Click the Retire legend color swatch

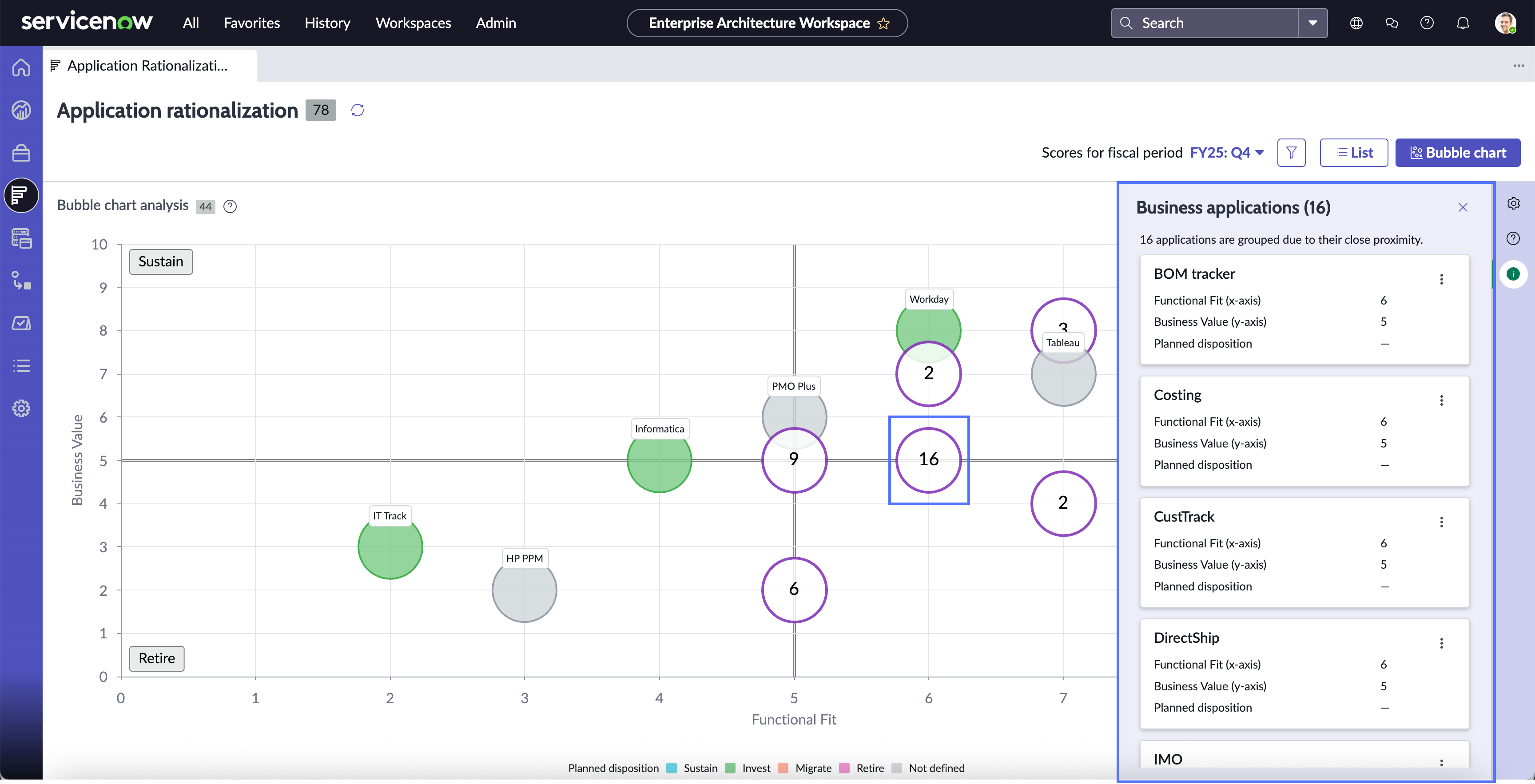coord(844,768)
